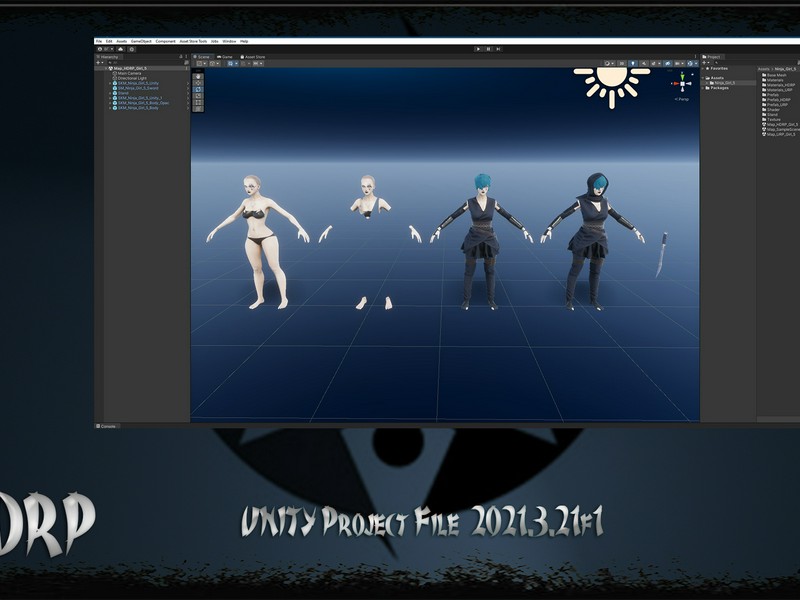Open the GameObject menu
The width and height of the screenshot is (800, 600).
(x=141, y=41)
